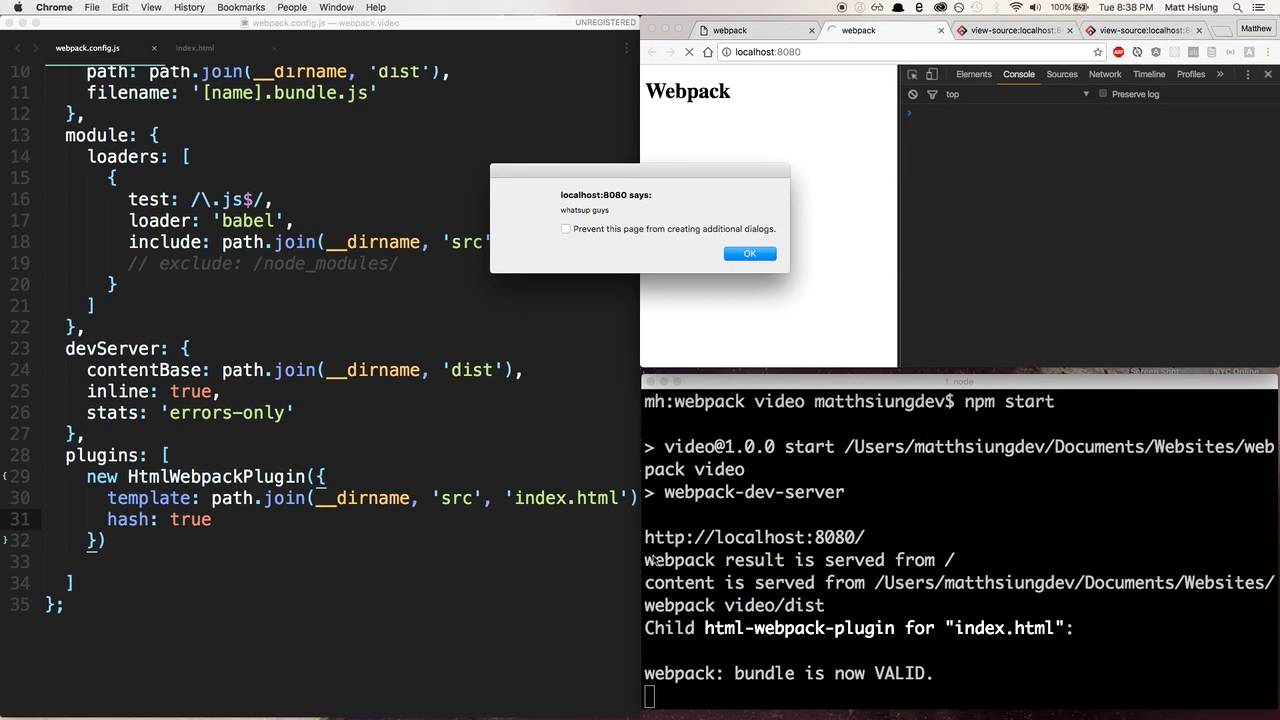Click the red Adblock Plus extension icon
Screen dimensions: 1280x720
[1119, 52]
